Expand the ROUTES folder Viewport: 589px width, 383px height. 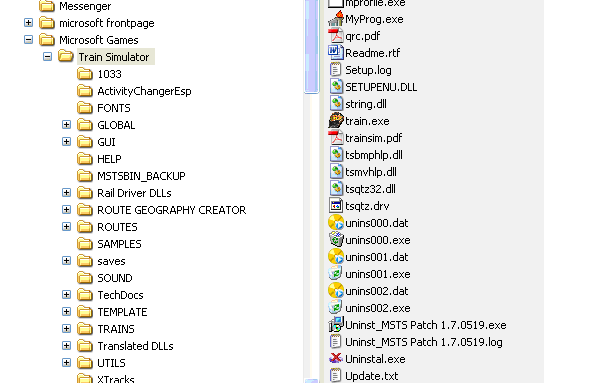pos(66,227)
